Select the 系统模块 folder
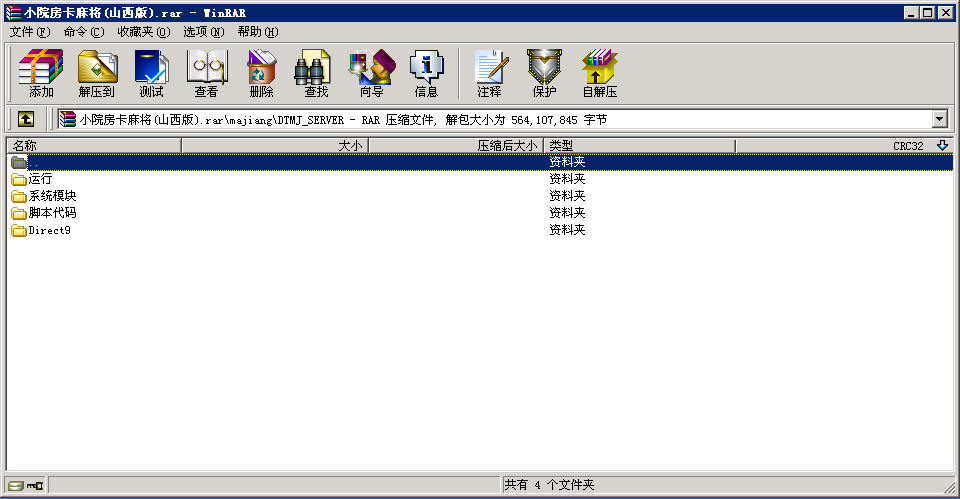Screen dimensions: 960x499 coord(52,196)
